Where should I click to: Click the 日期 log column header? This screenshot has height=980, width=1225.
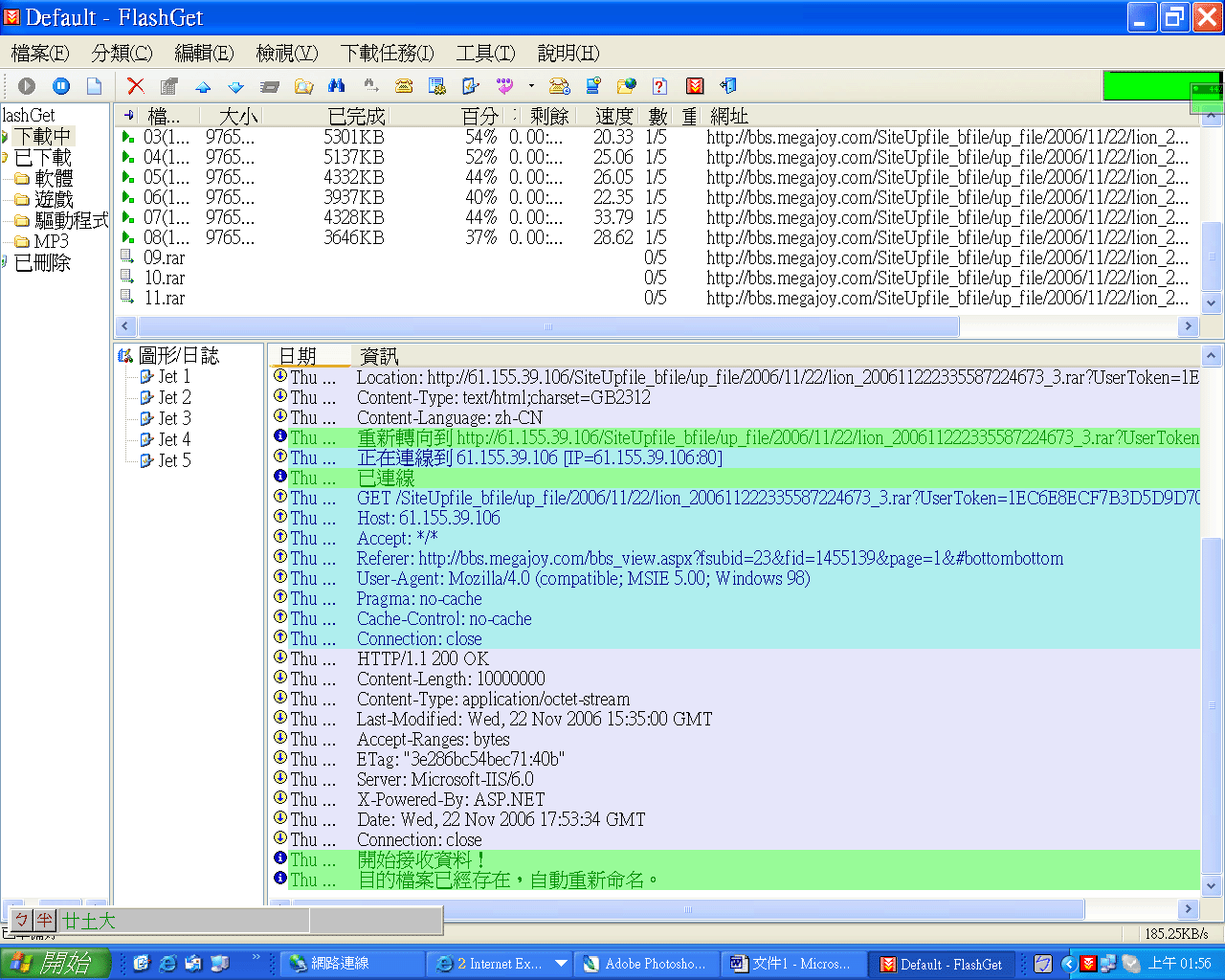coord(309,356)
